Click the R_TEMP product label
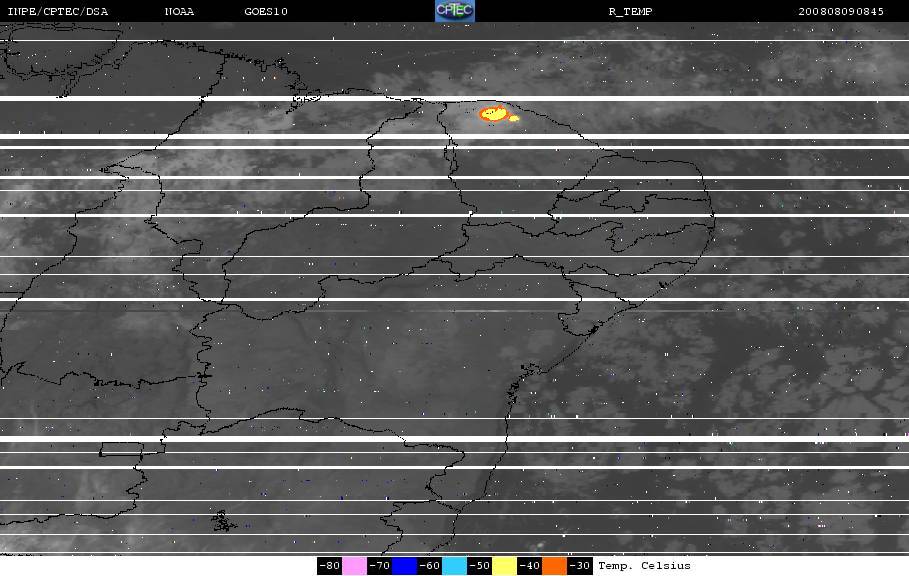909x576 pixels. click(630, 12)
